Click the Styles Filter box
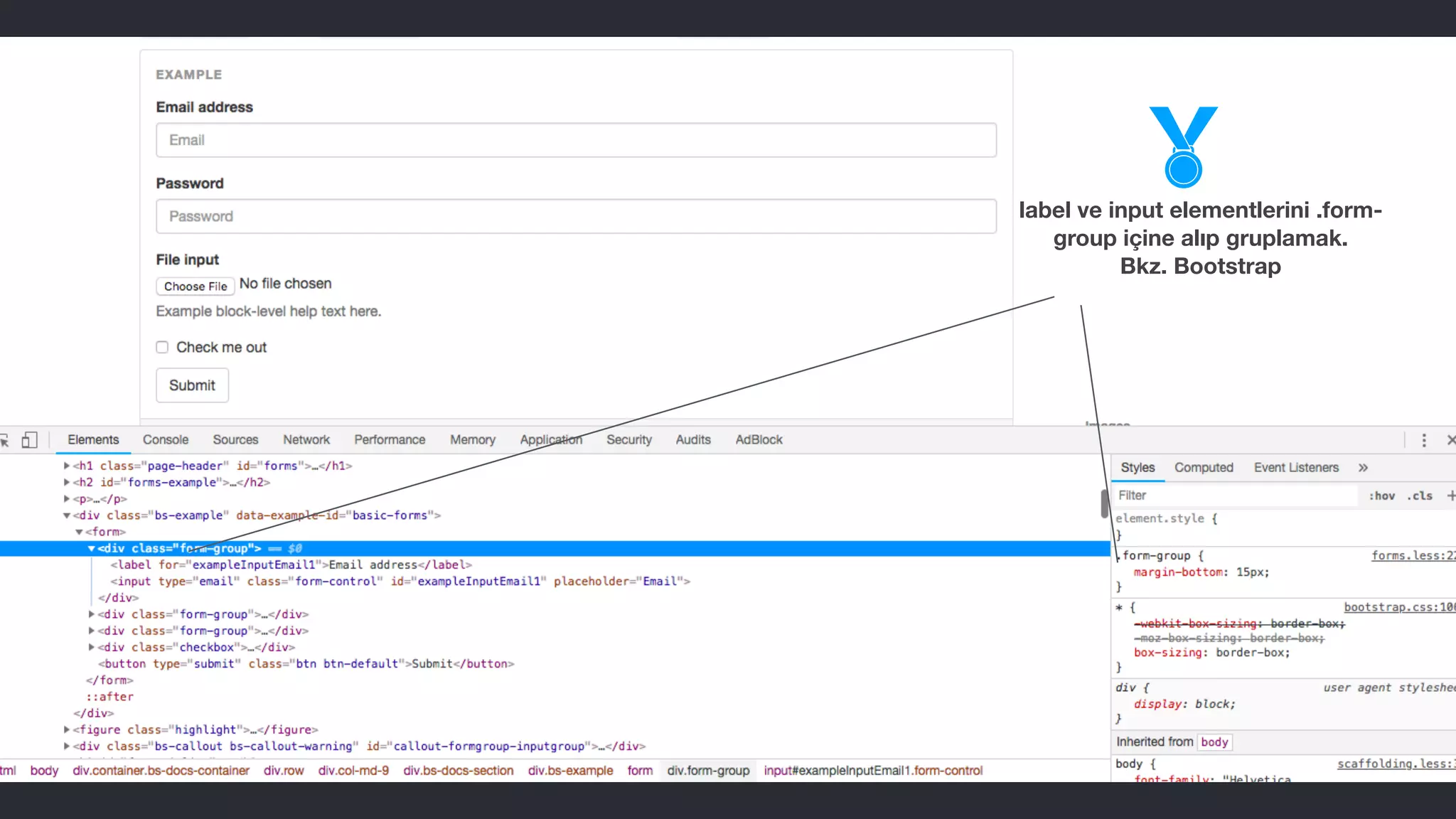The width and height of the screenshot is (1456, 819). 1236,496
